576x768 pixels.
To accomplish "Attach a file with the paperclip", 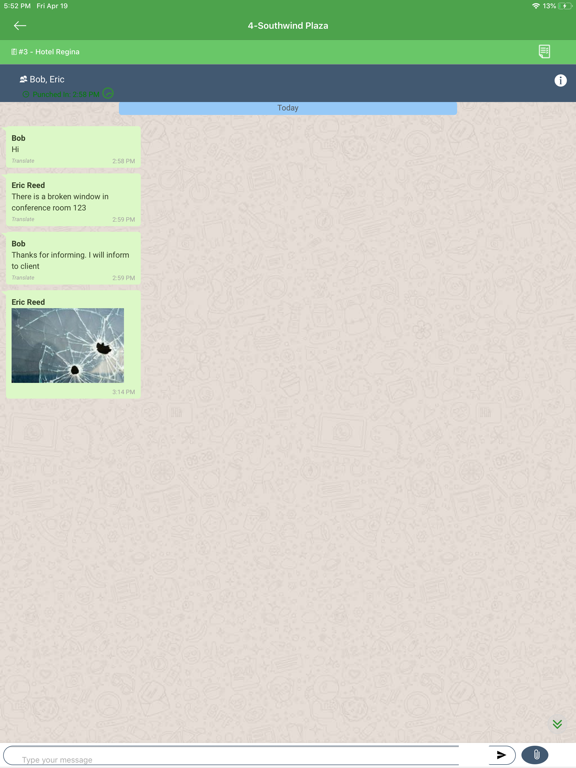I will (535, 755).
